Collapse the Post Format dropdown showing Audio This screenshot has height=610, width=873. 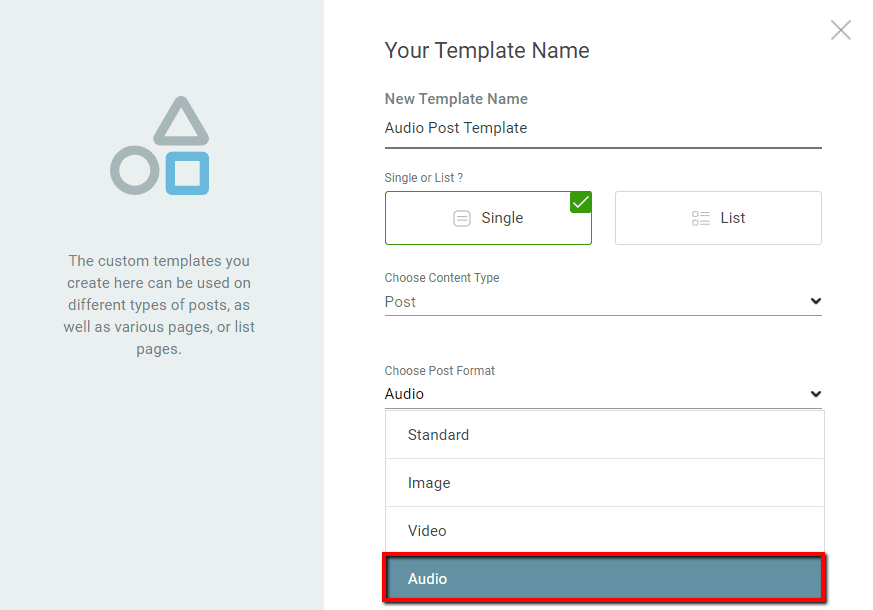pyautogui.click(x=600, y=394)
